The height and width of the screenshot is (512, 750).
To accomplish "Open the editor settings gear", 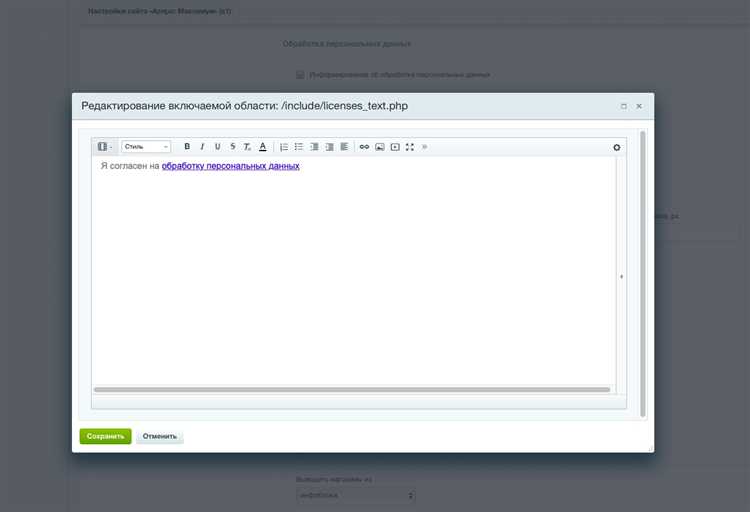I will [x=617, y=148].
